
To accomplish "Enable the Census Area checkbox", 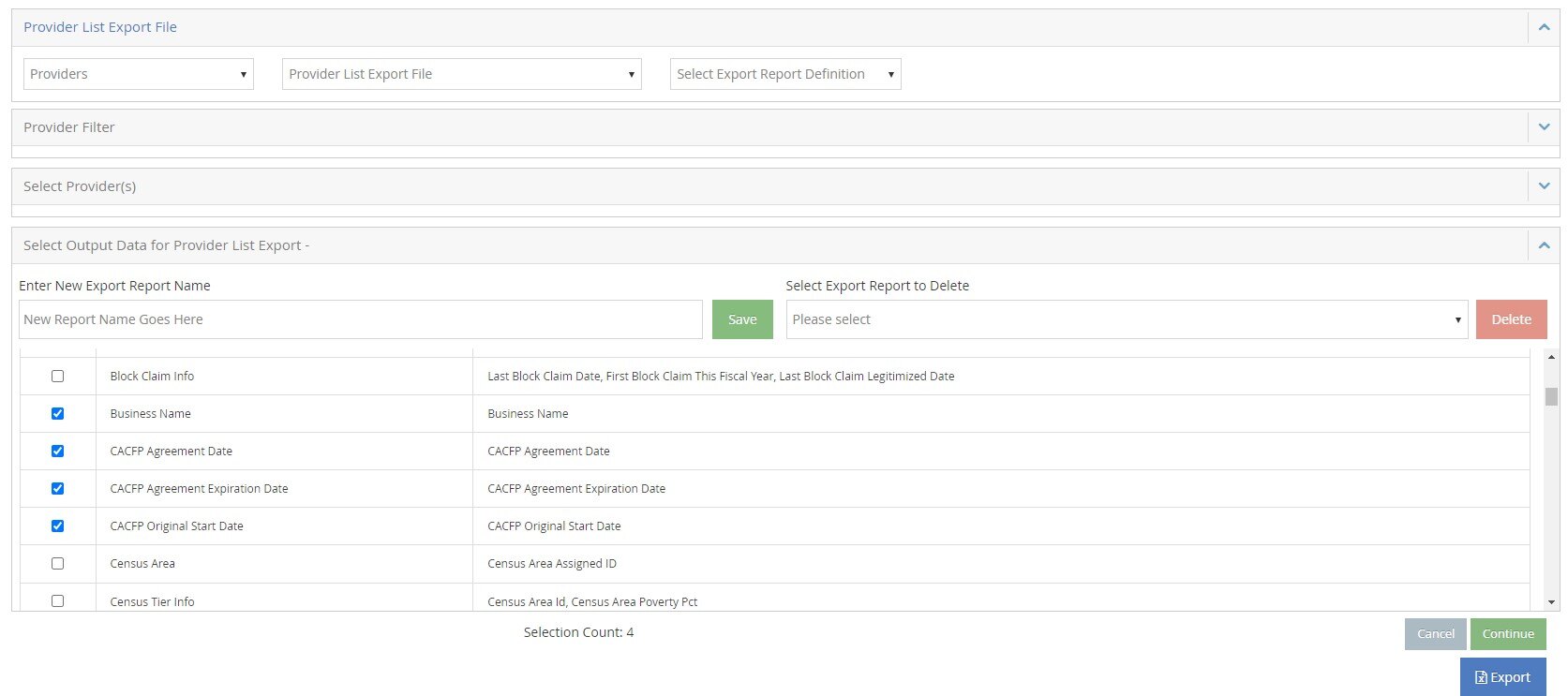I will (58, 564).
